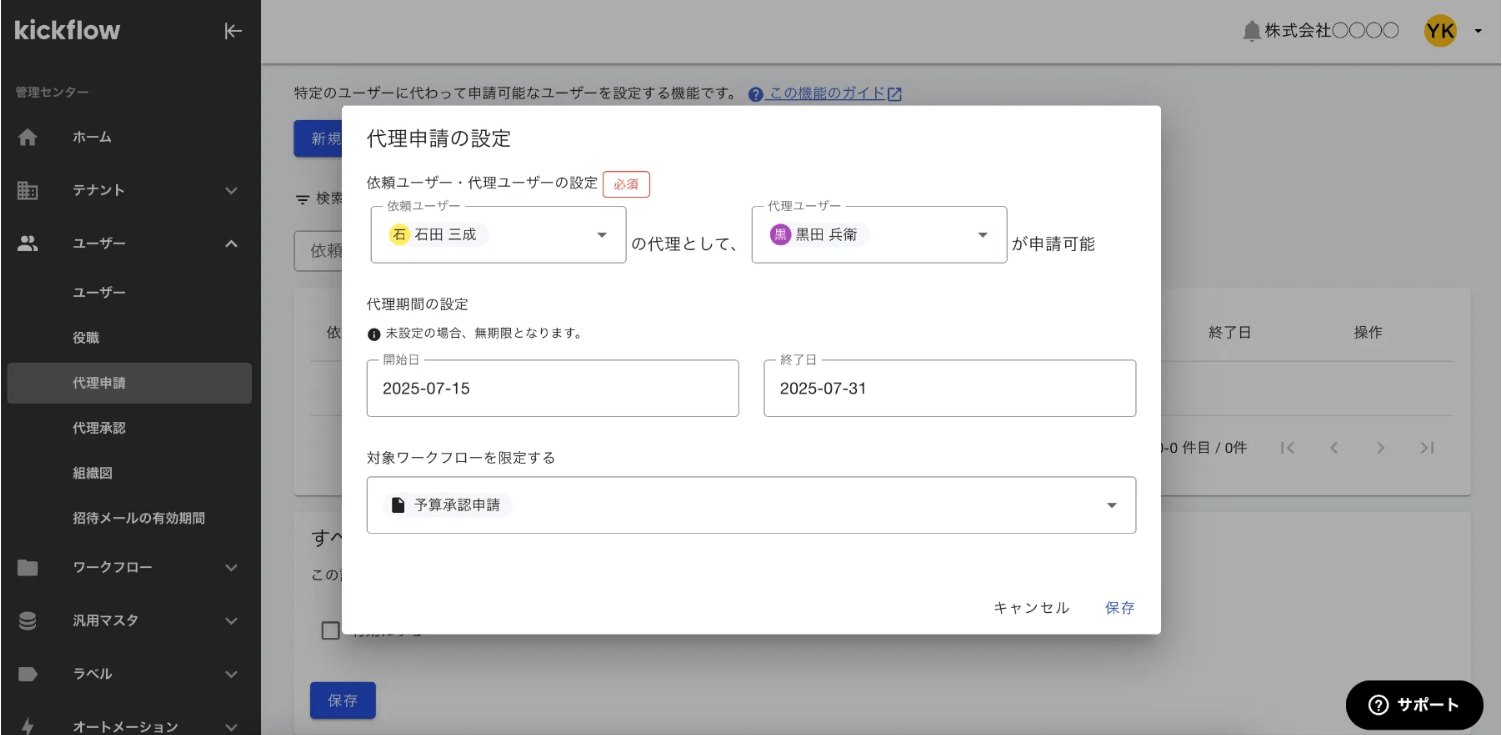Expand the テナント menu chevron
1502x735 pixels.
coord(231,190)
